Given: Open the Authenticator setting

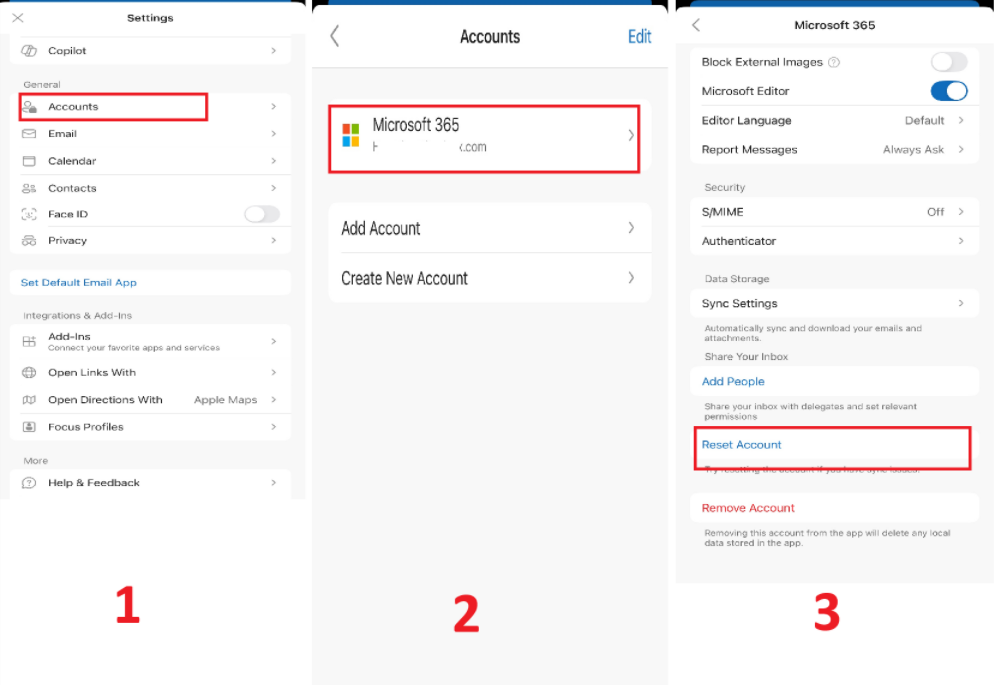Looking at the screenshot, I should coord(835,241).
